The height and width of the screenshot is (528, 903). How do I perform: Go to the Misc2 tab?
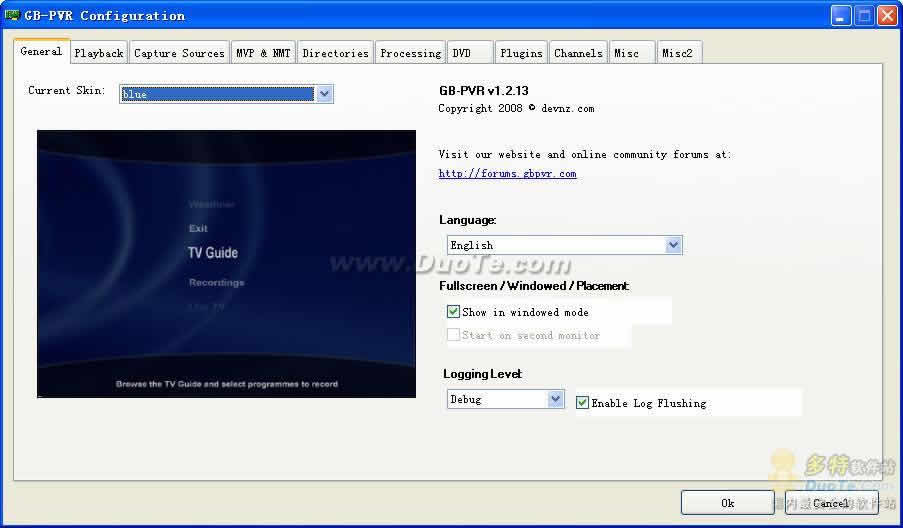(680, 53)
